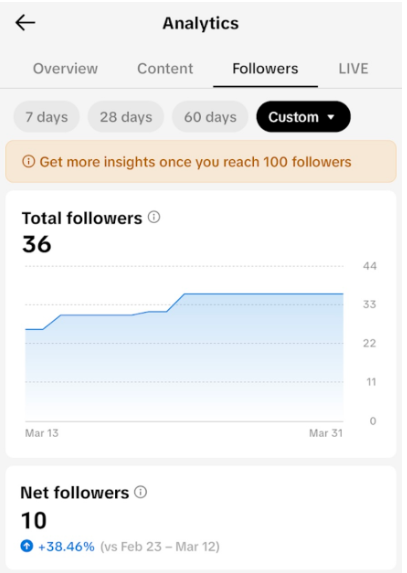
Task: Select the 7 days range
Action: (46, 117)
